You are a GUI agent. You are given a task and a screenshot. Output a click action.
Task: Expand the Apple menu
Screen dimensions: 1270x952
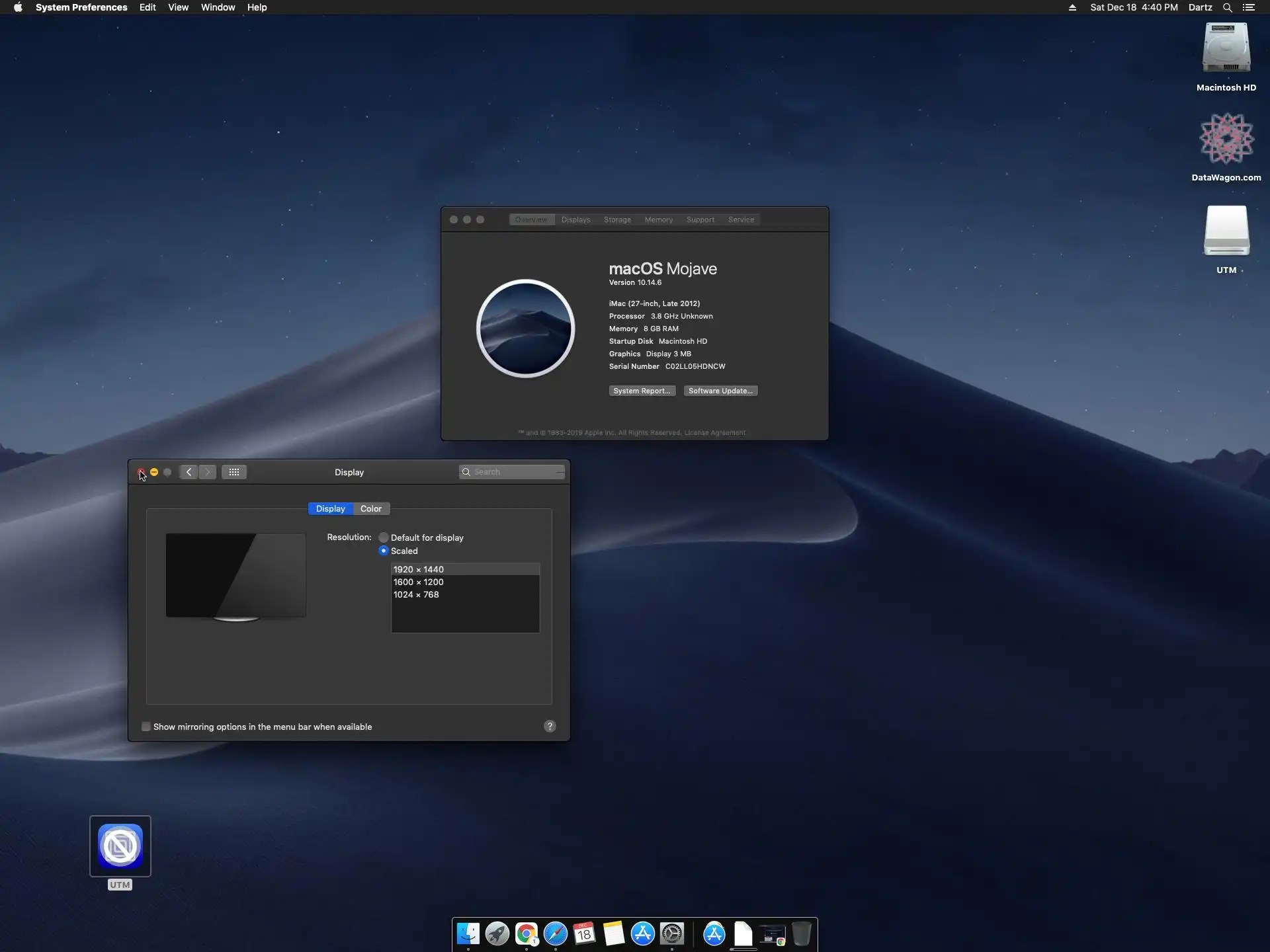click(x=18, y=7)
